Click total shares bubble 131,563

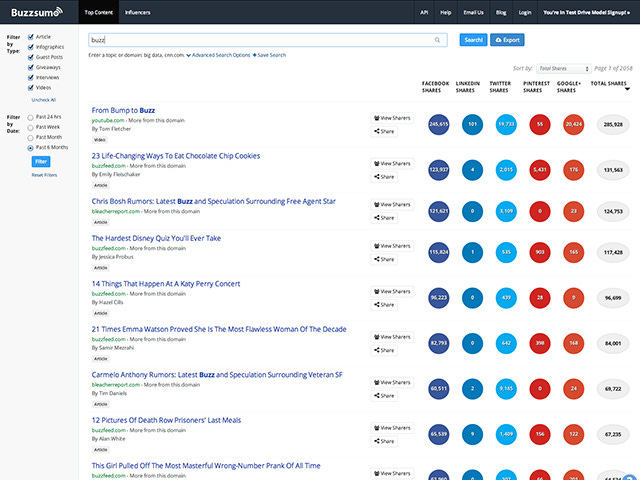tap(613, 170)
